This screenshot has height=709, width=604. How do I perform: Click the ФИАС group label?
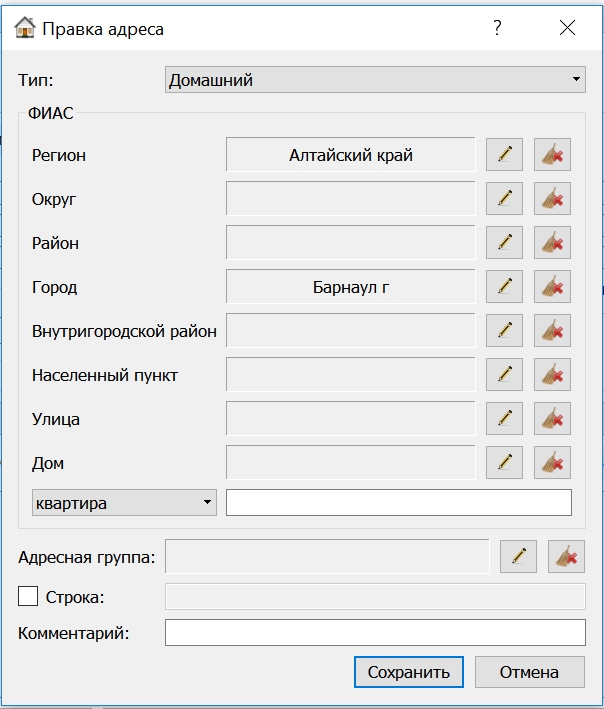click(x=51, y=113)
